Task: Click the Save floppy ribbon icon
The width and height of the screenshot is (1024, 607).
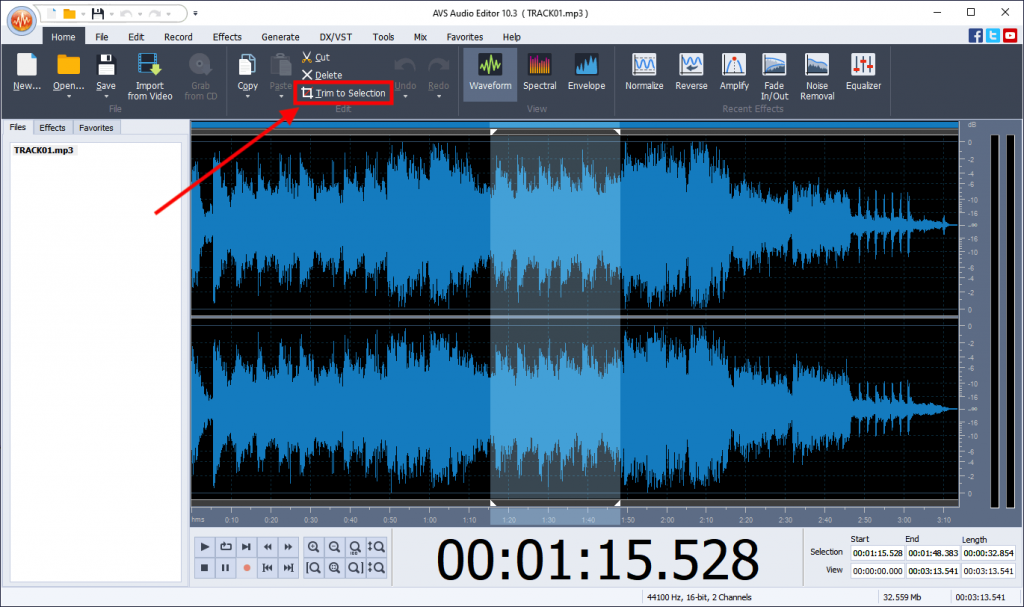Action: coord(106,65)
